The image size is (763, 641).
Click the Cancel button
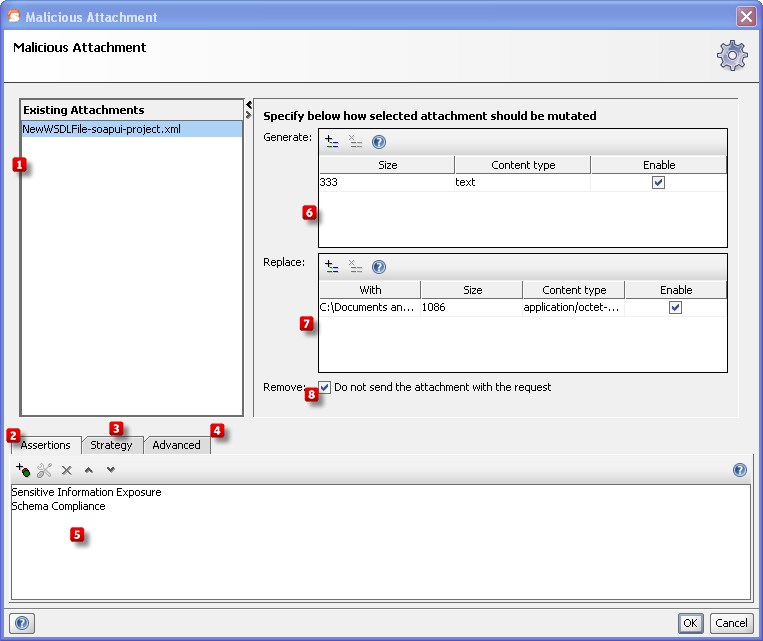[731, 623]
